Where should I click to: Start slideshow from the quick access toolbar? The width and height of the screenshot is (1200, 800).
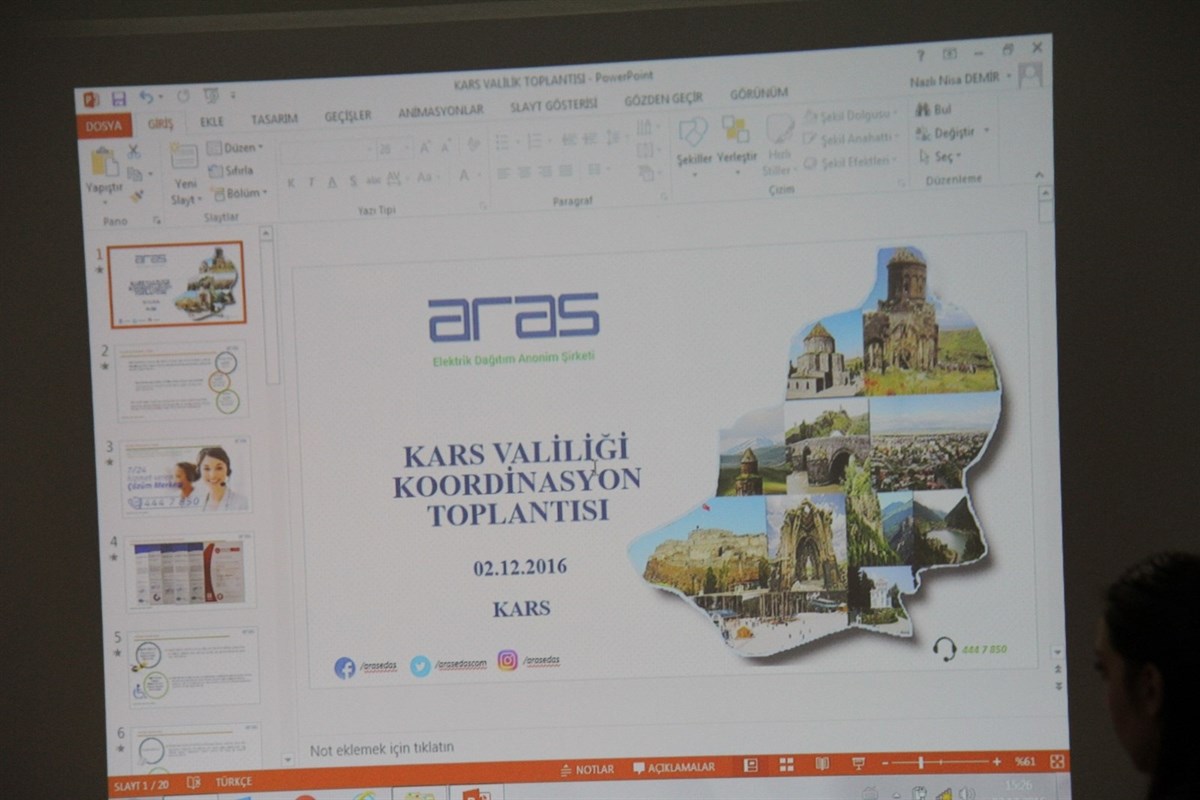click(211, 96)
